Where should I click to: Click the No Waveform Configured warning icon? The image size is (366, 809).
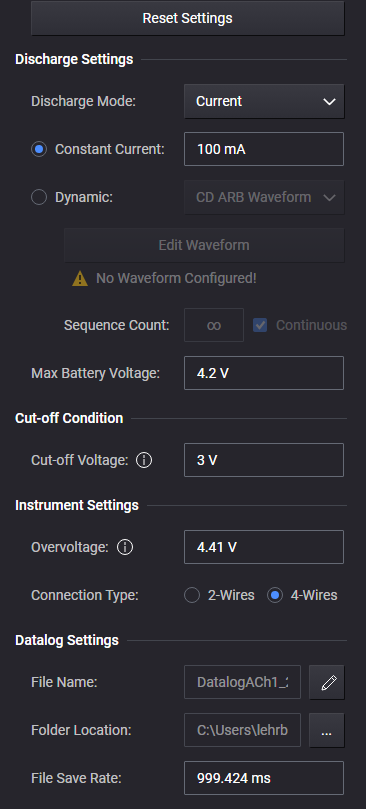coord(80,279)
